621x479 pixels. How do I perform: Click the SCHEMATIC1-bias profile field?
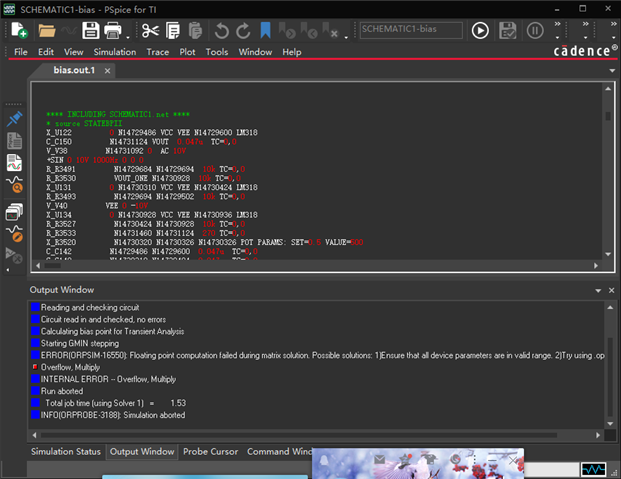[411, 30]
